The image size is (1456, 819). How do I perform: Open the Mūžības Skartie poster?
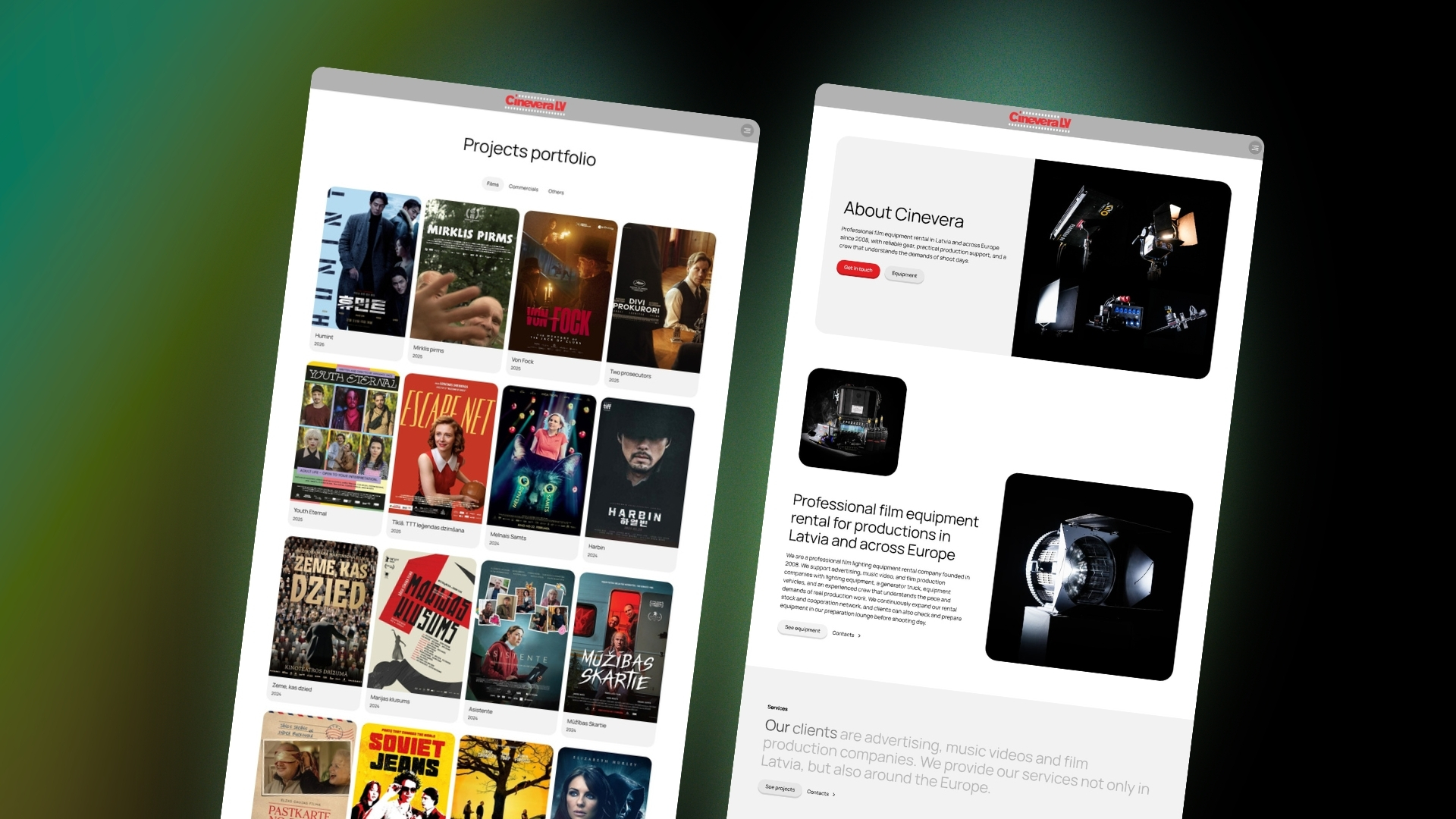[x=618, y=647]
